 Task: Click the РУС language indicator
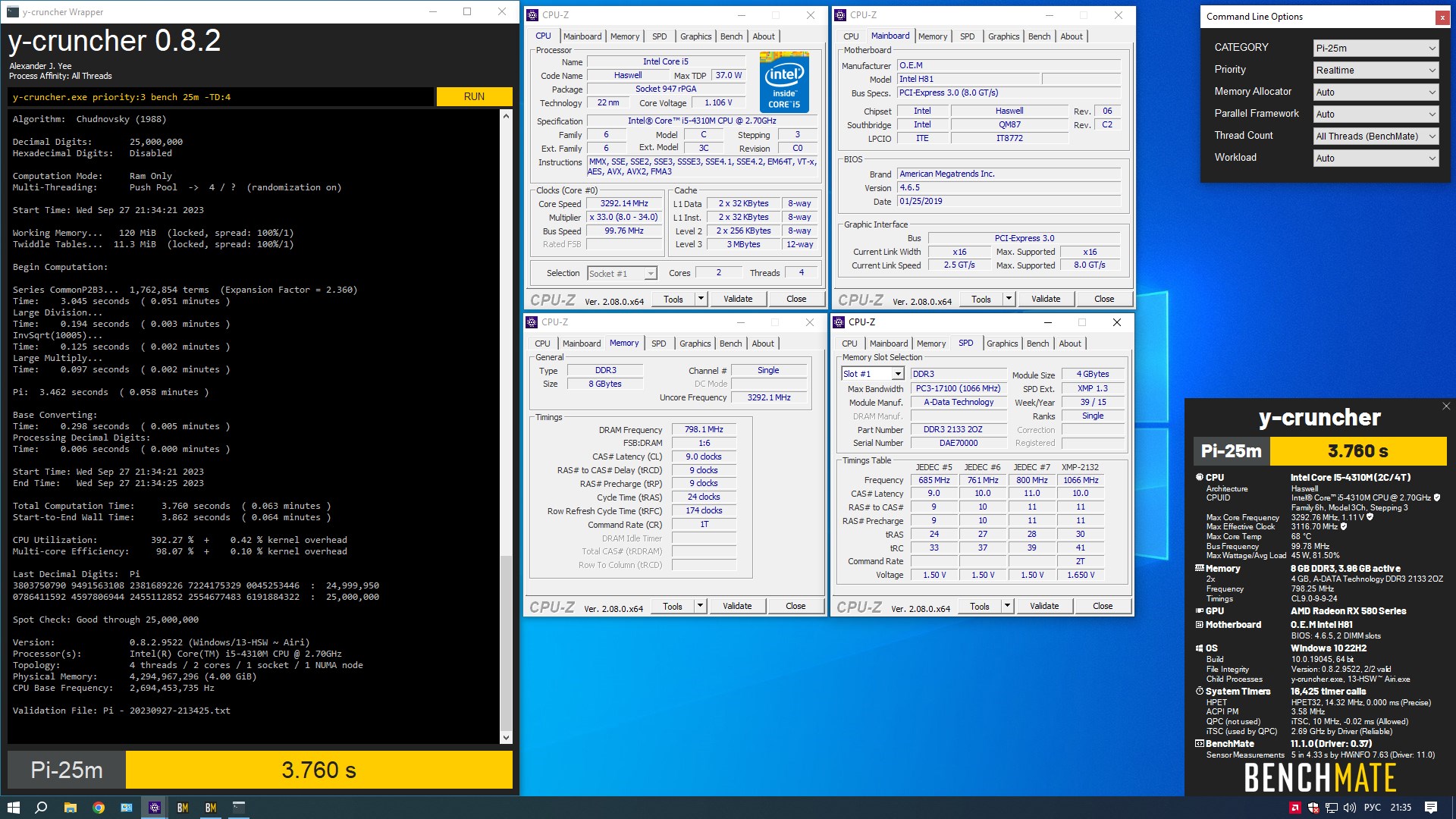click(x=1373, y=808)
